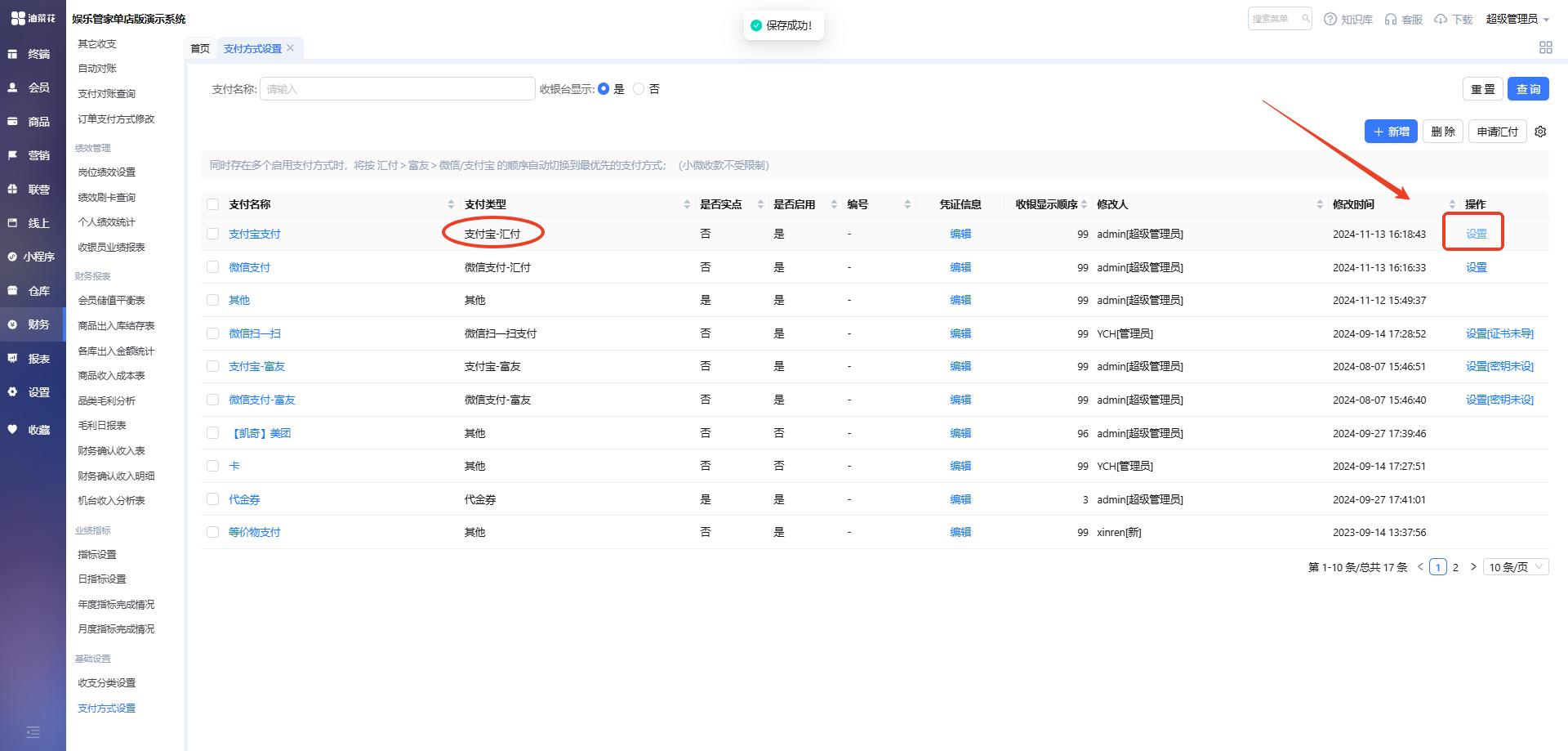Open 设置[证书未导] for 微信扫一扫
Viewport: 1568px width, 751px height.
(1499, 333)
